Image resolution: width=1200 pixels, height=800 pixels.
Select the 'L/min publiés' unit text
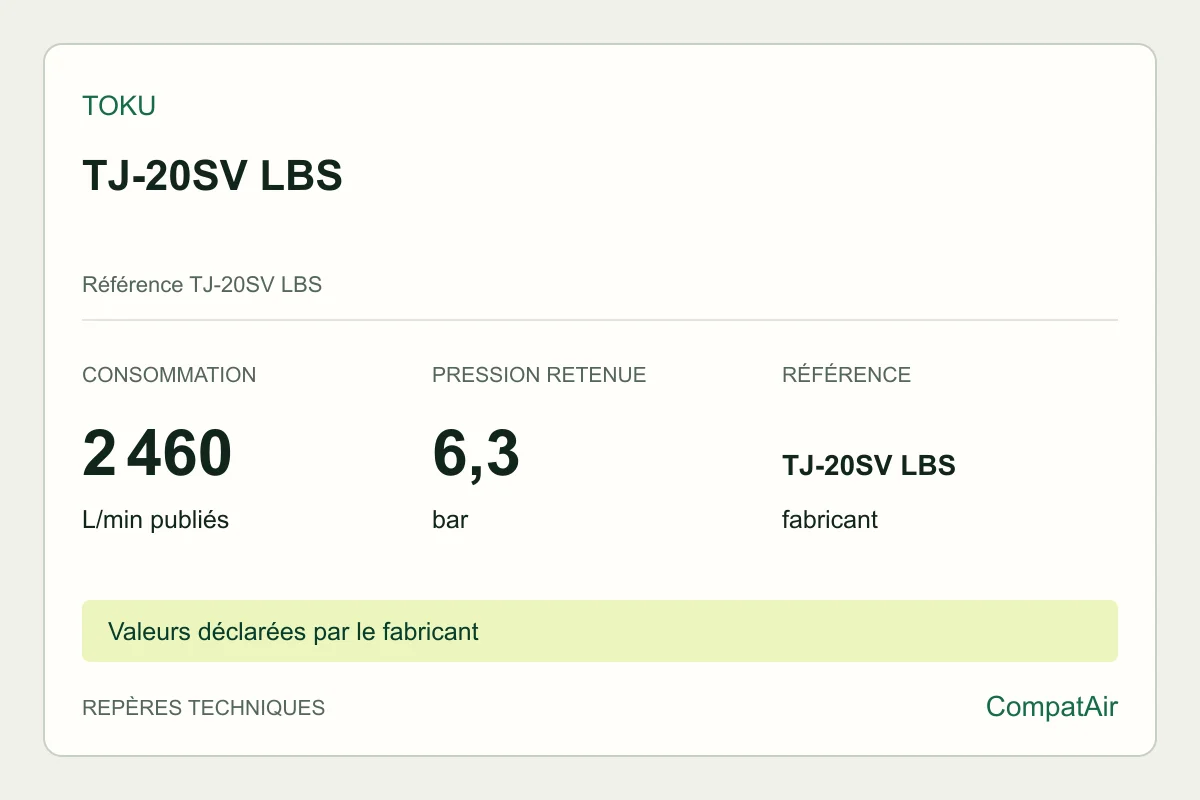tap(155, 521)
